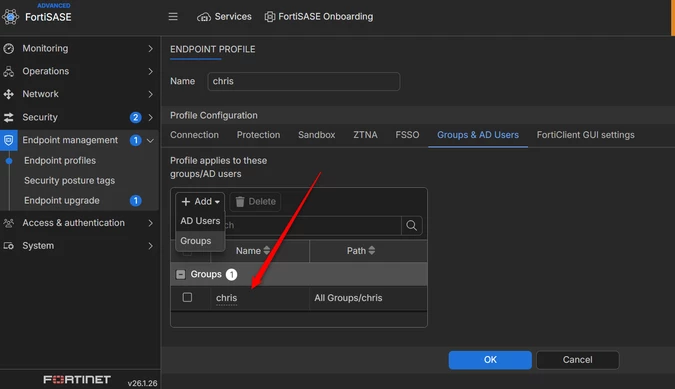Expand the Operations menu chevron

click(x=150, y=71)
